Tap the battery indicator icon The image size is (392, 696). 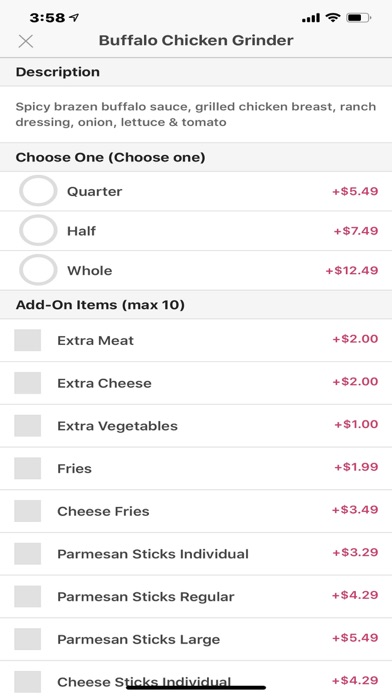coord(359,18)
